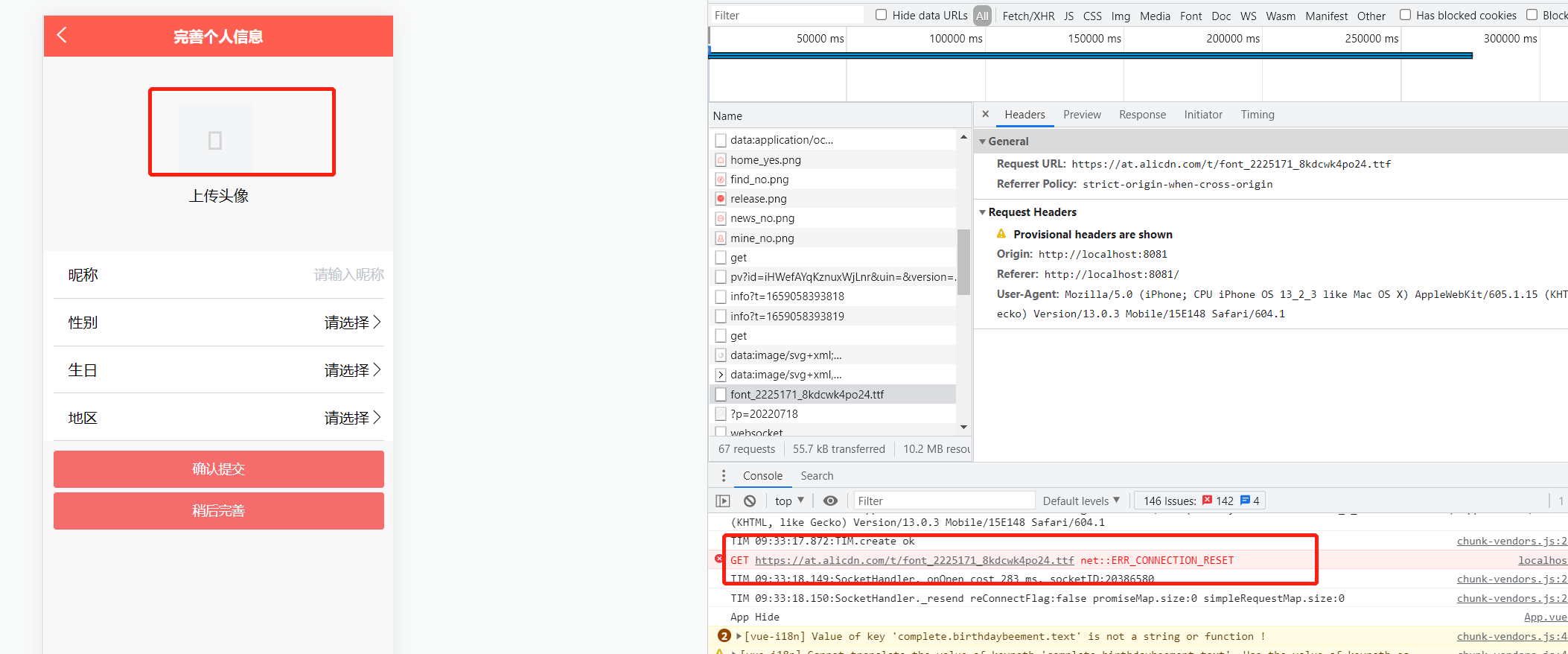Enable Hide data URLs checkbox
The height and width of the screenshot is (654, 1568).
881,14
